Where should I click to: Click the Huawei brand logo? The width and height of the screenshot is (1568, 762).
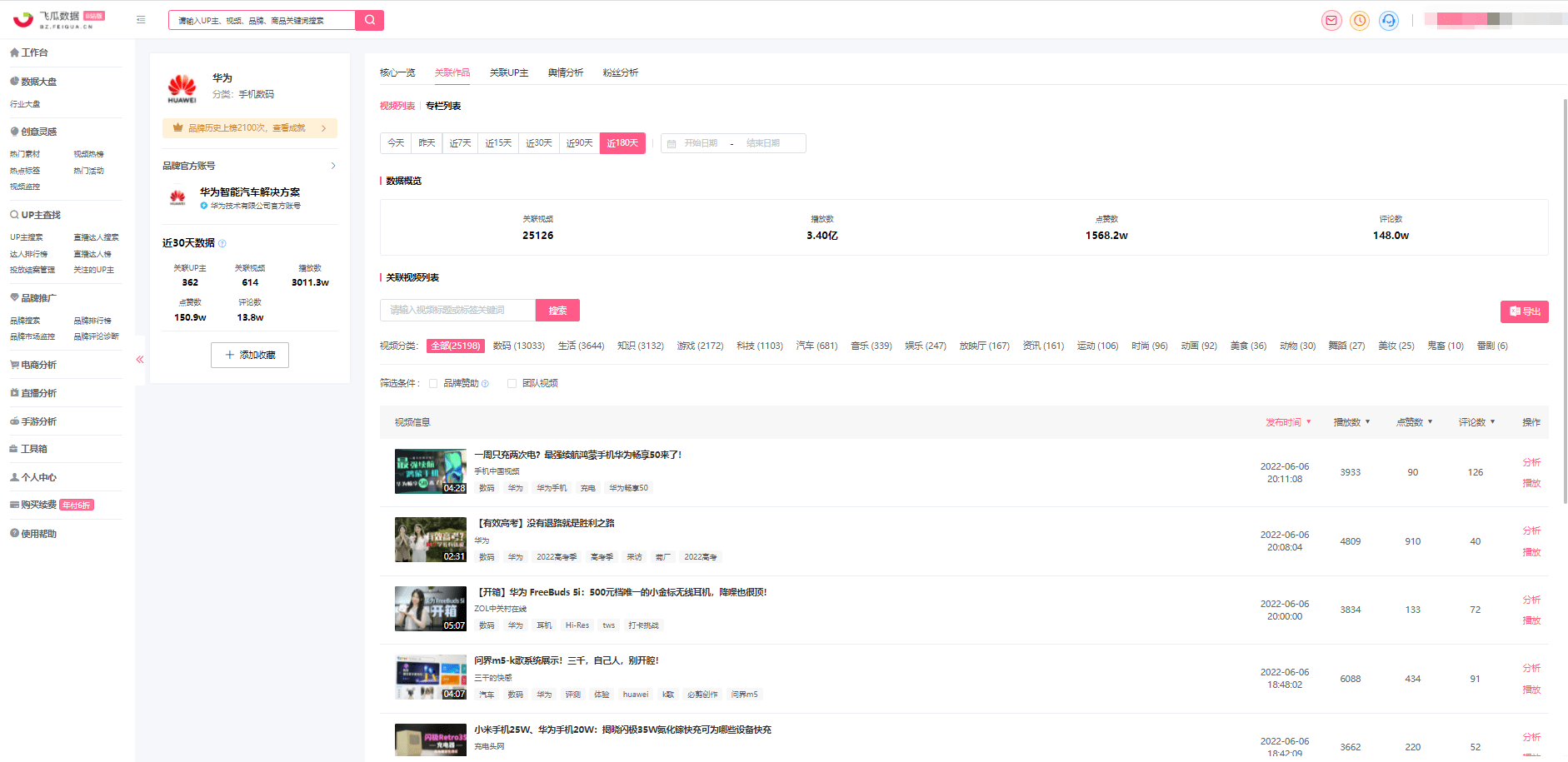tap(182, 87)
